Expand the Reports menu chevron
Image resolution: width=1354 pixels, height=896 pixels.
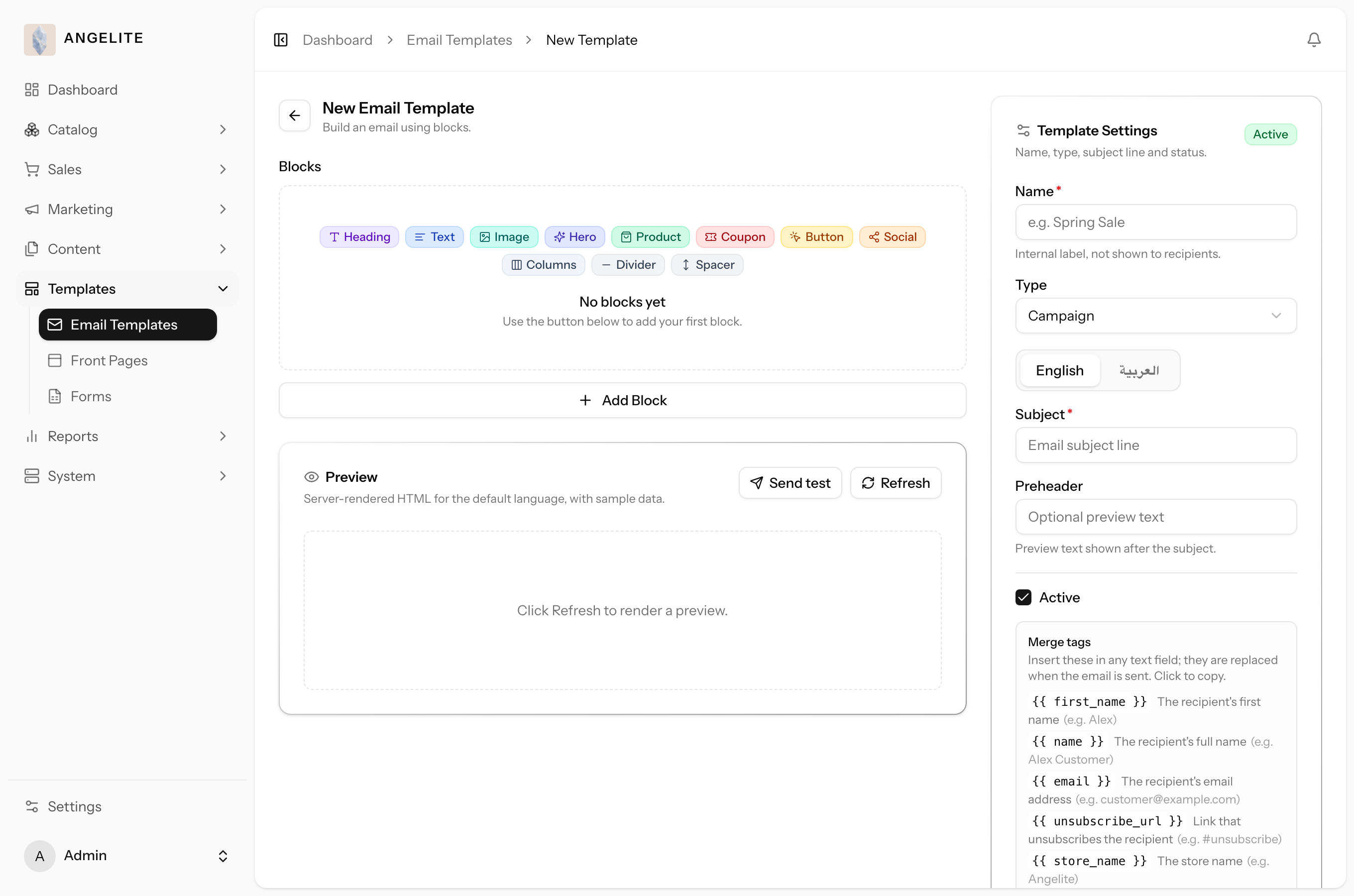[x=223, y=437]
